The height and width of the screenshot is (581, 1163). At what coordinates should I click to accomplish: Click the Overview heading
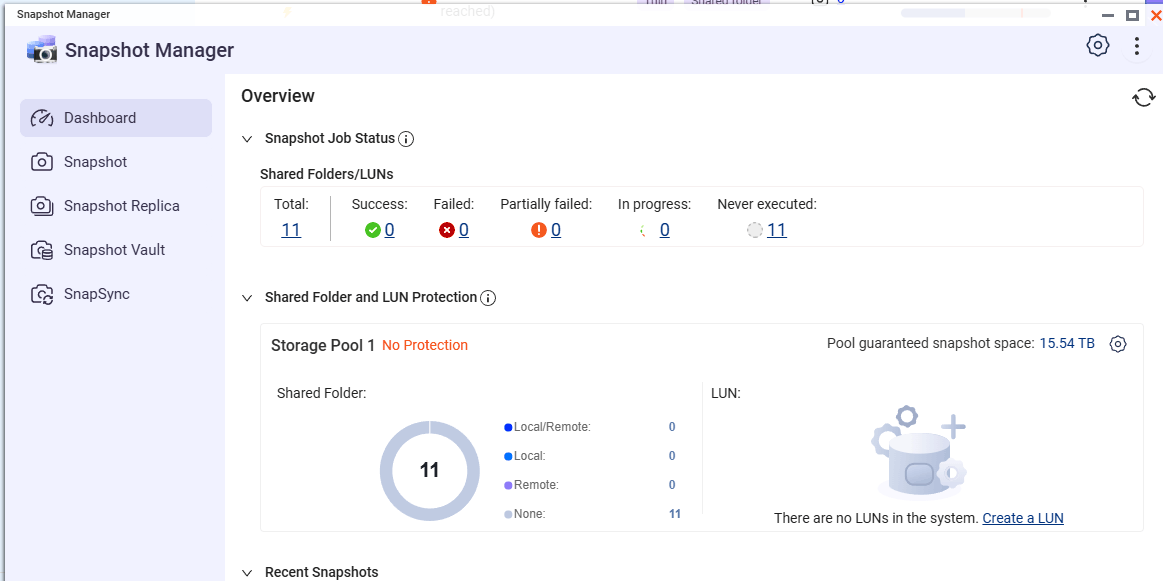click(278, 96)
